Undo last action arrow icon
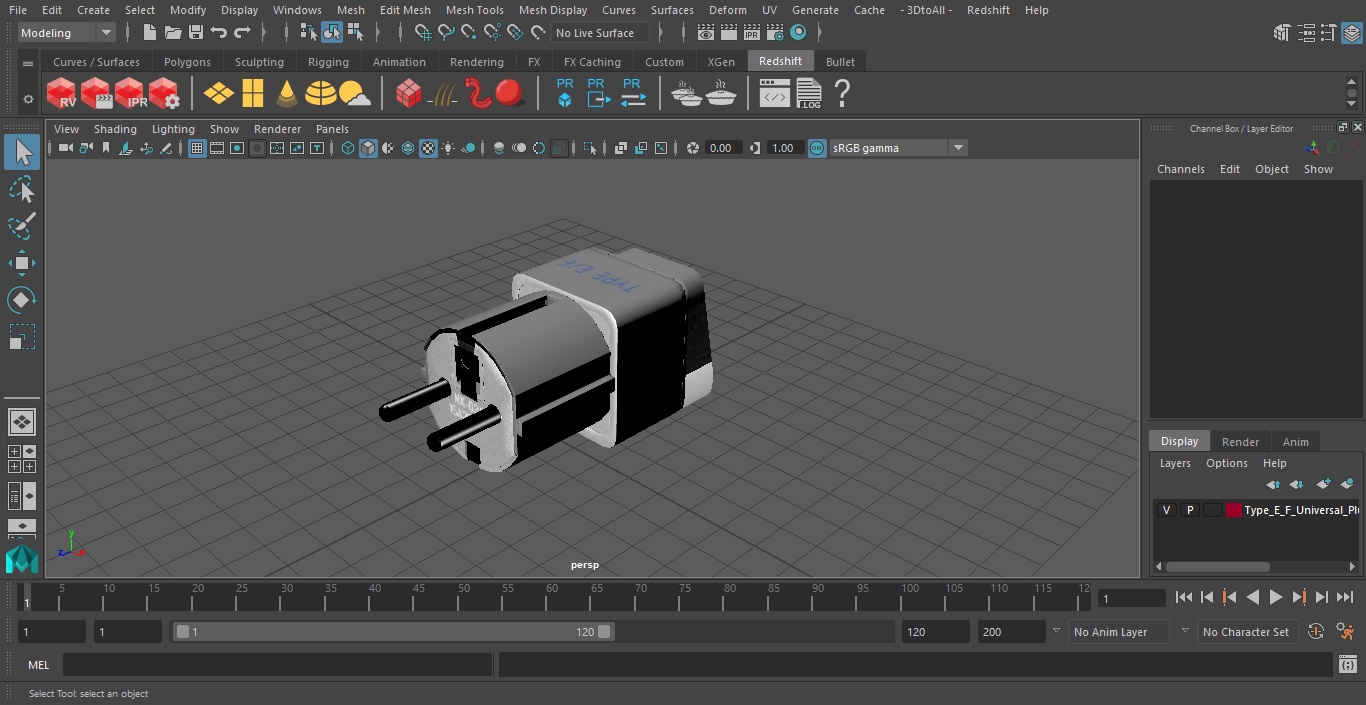Image resolution: width=1366 pixels, height=705 pixels. pos(219,33)
